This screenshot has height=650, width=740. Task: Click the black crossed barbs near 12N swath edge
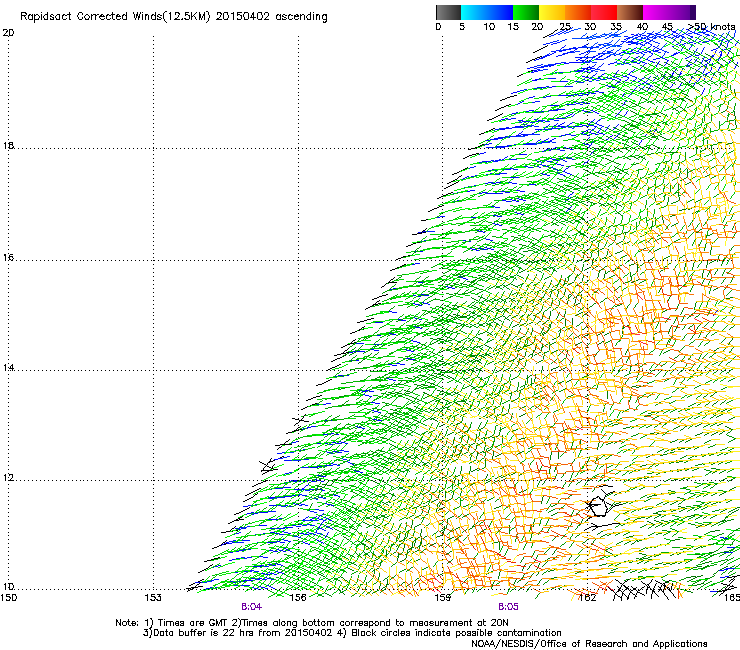pos(269,465)
